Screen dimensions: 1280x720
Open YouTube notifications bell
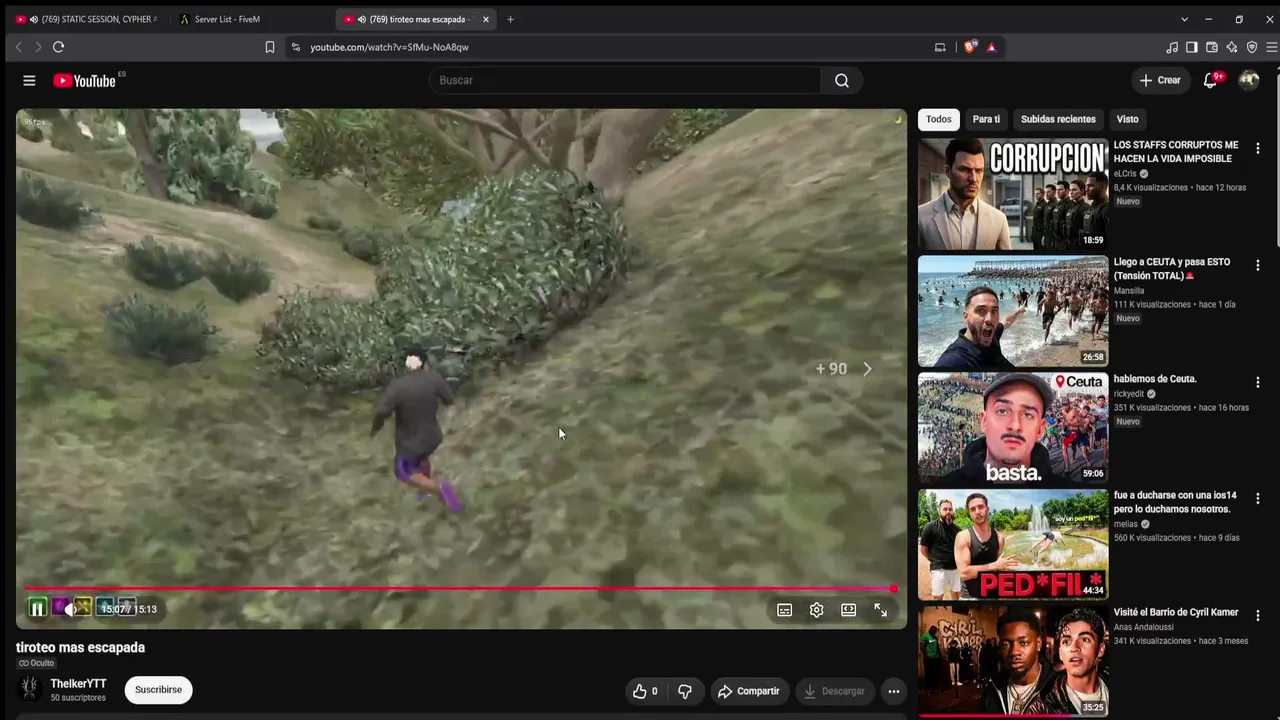tap(1210, 80)
